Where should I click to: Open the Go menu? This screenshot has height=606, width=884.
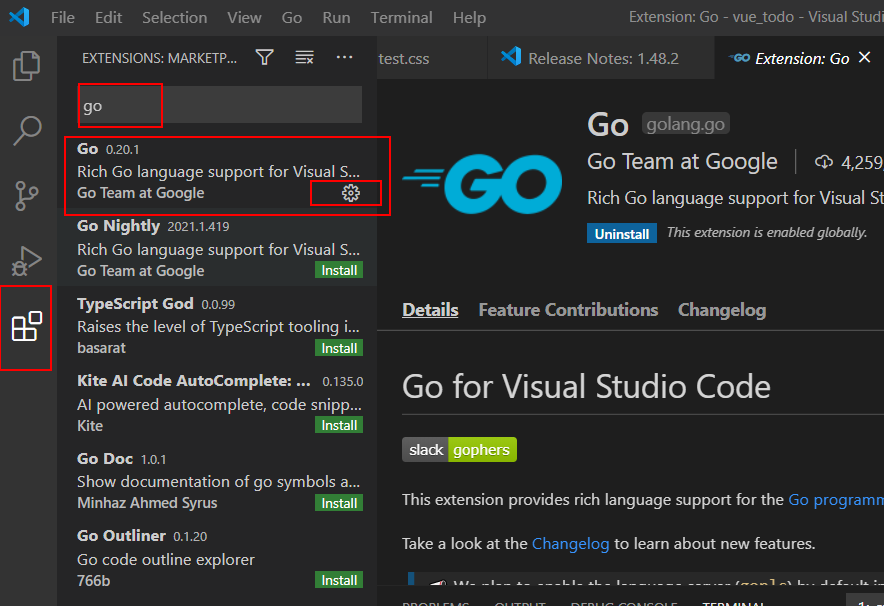(x=291, y=17)
